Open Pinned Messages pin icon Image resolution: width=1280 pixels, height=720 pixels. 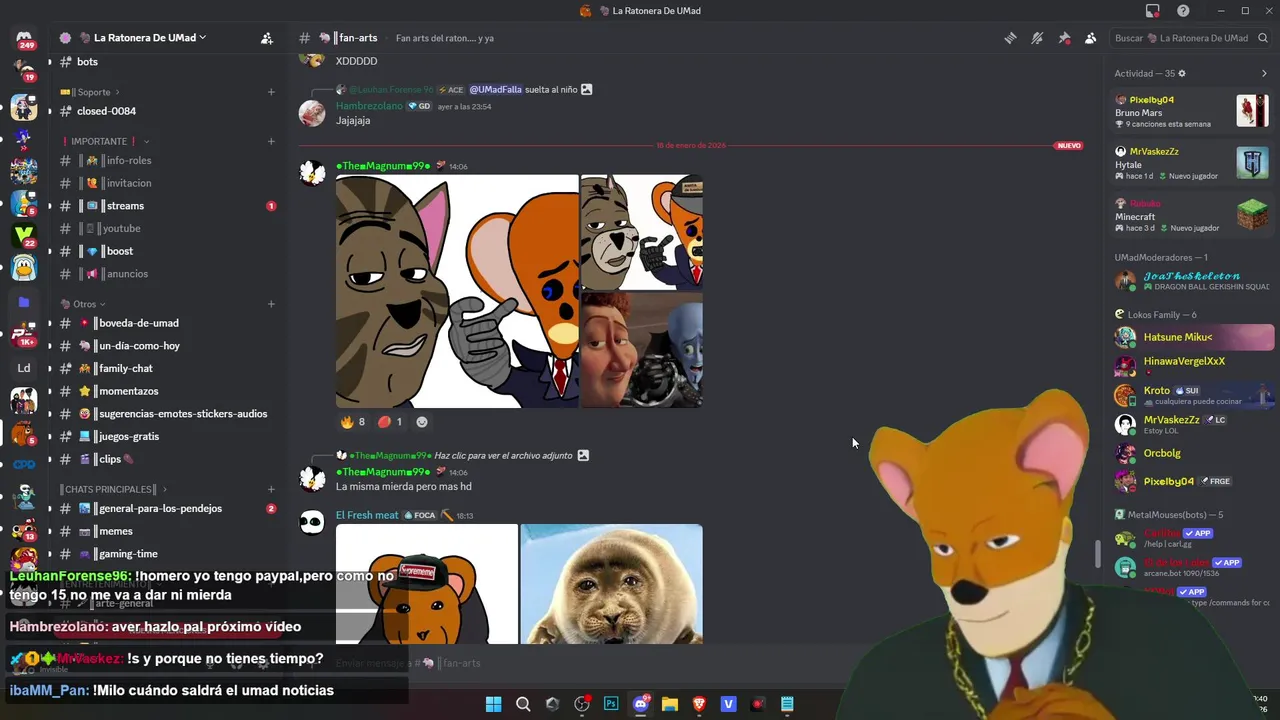(x=1064, y=38)
